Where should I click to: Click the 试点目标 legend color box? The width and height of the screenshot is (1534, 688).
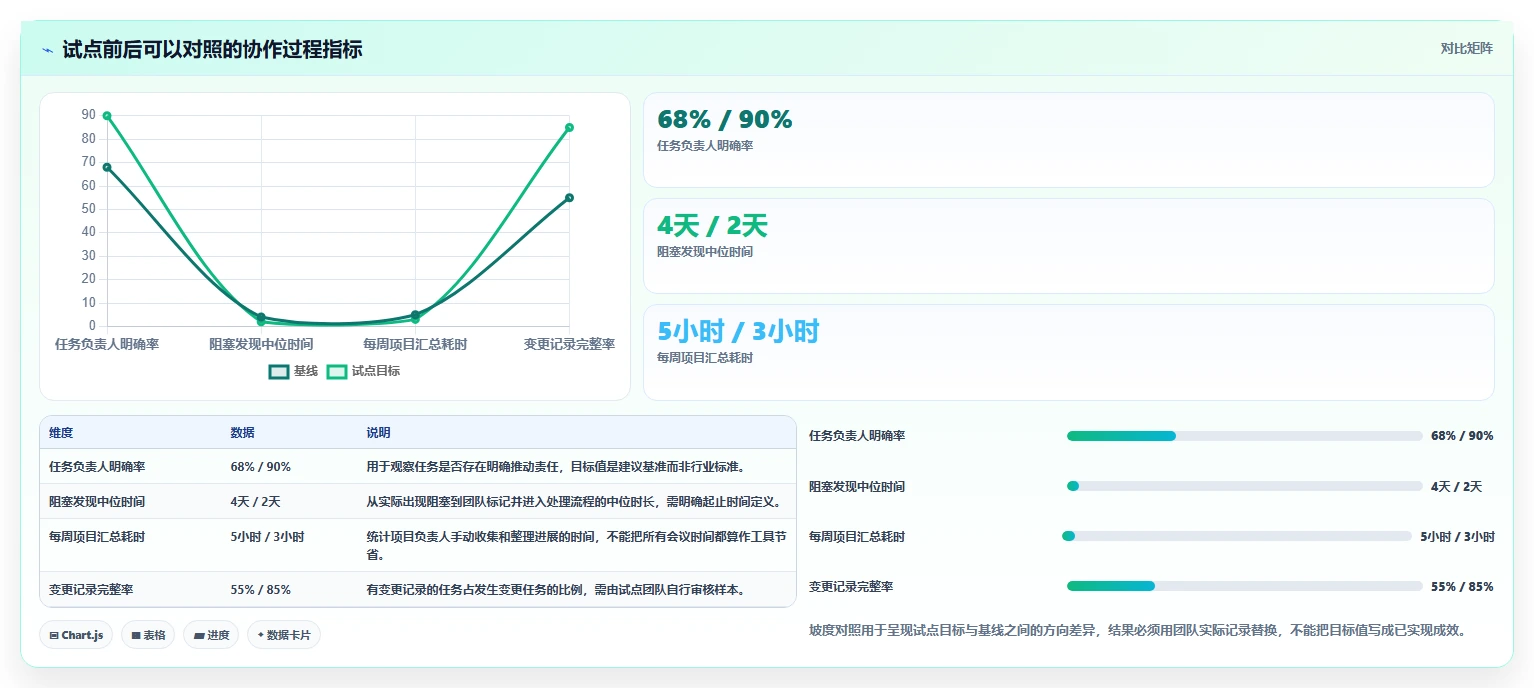(338, 371)
